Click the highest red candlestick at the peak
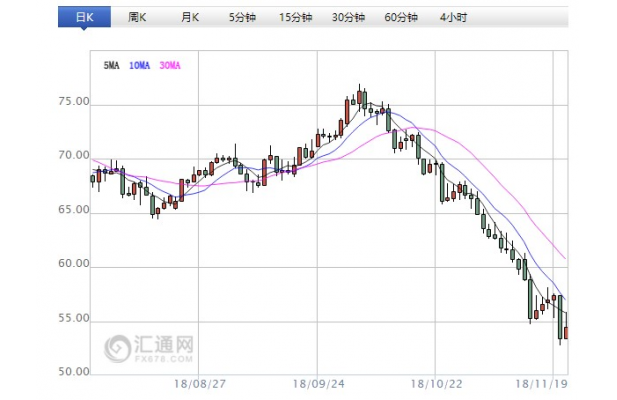 tap(358, 95)
